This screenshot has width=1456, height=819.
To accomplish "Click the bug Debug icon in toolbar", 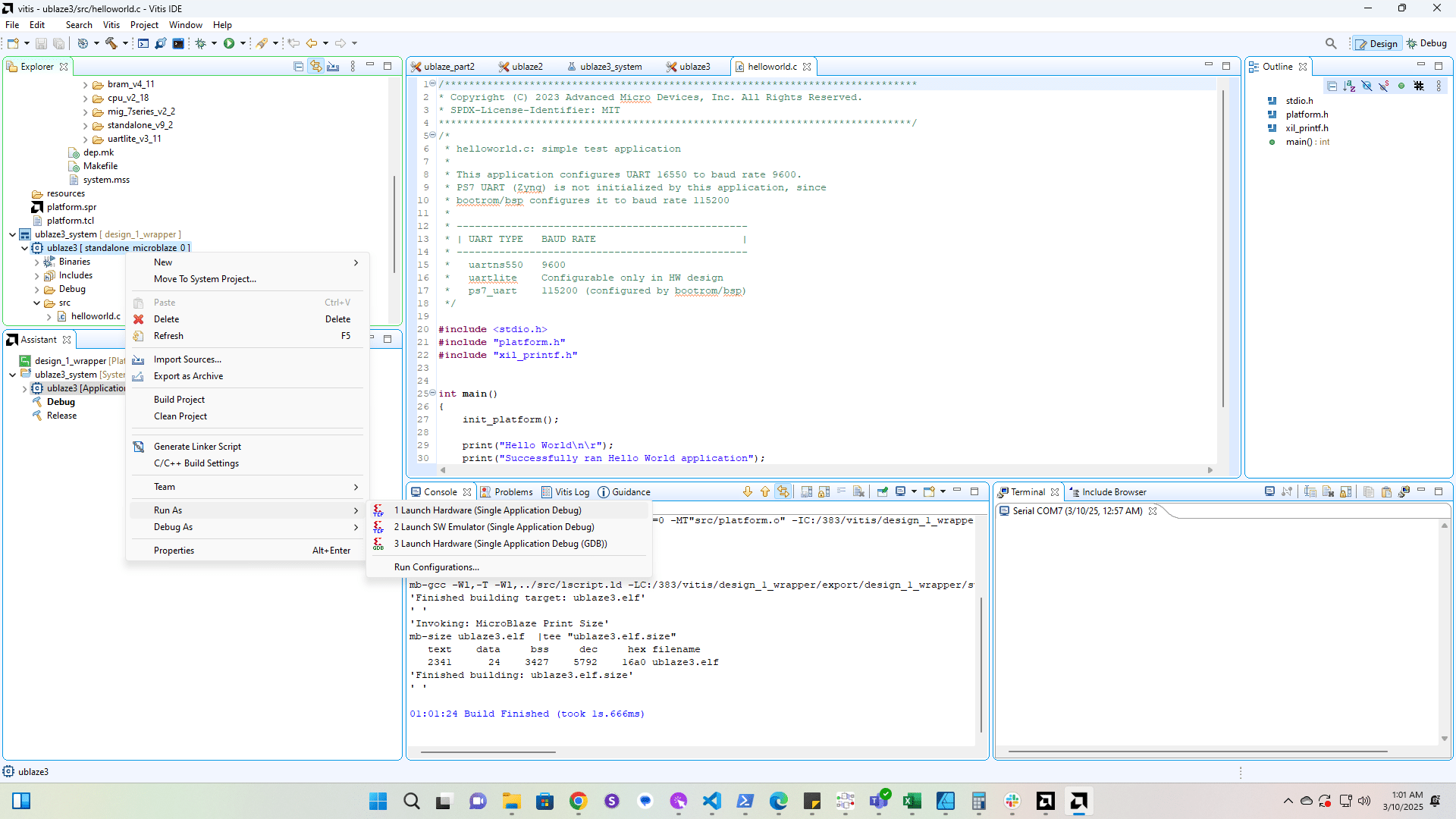I will point(200,43).
